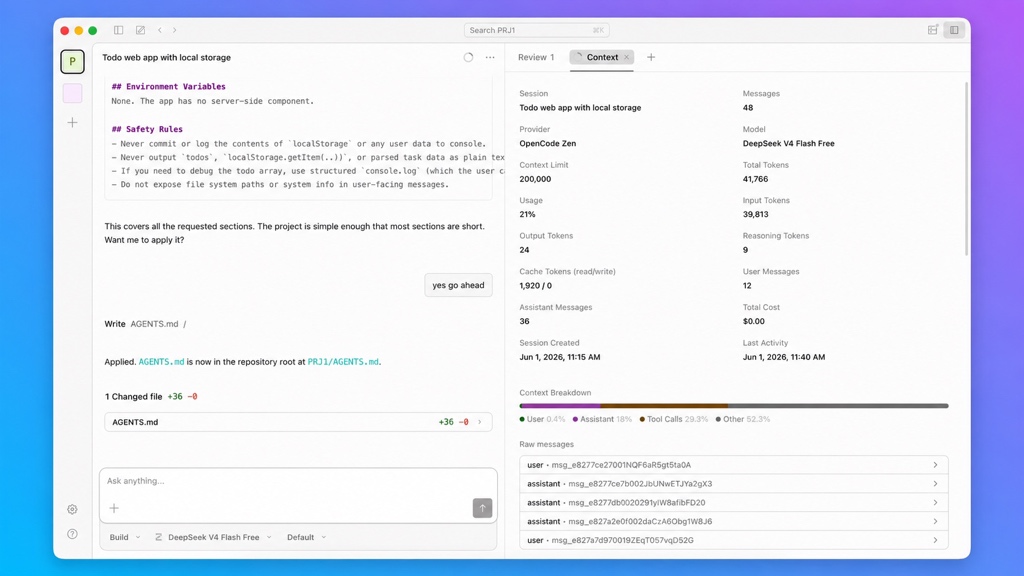Click the Provider value OpenCode Zen

coord(547,144)
